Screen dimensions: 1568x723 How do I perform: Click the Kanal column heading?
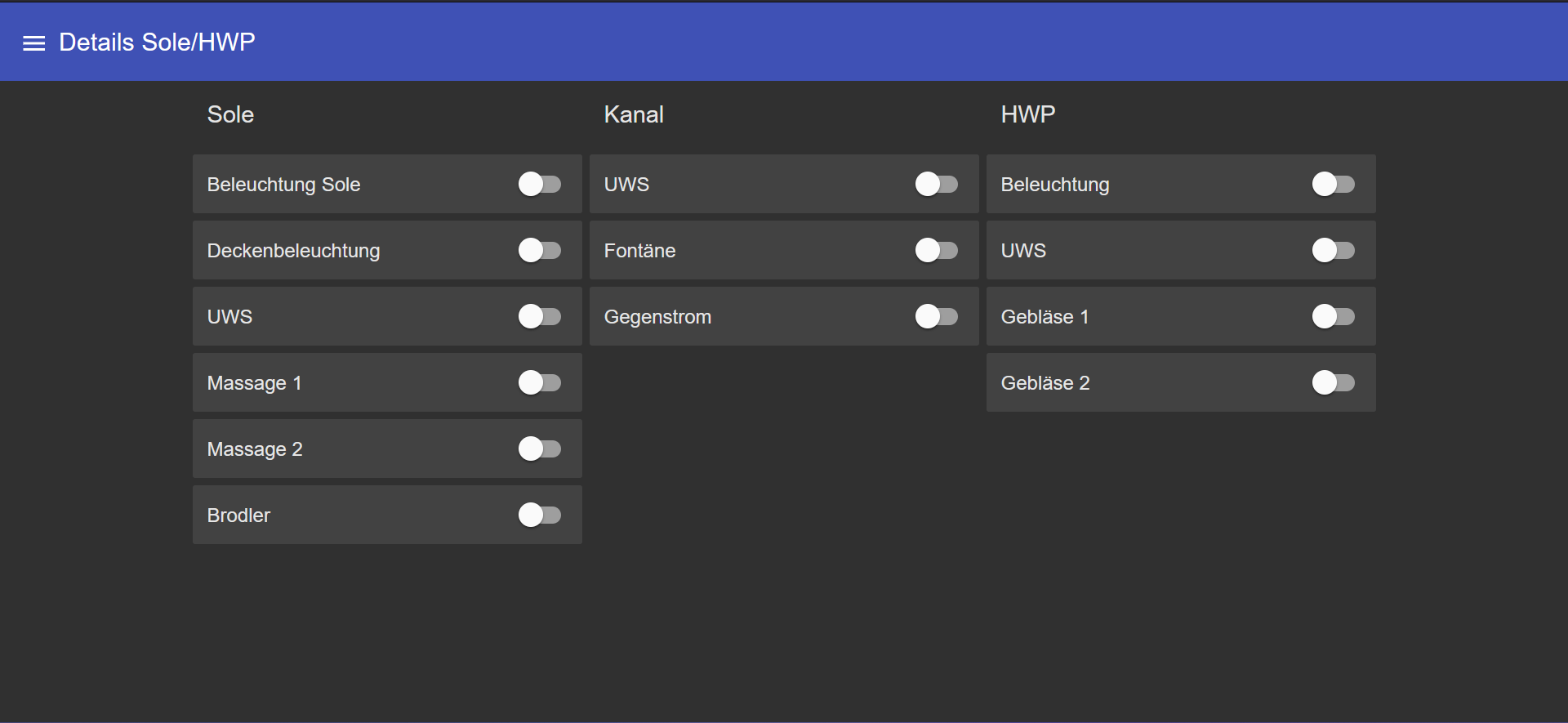point(634,114)
